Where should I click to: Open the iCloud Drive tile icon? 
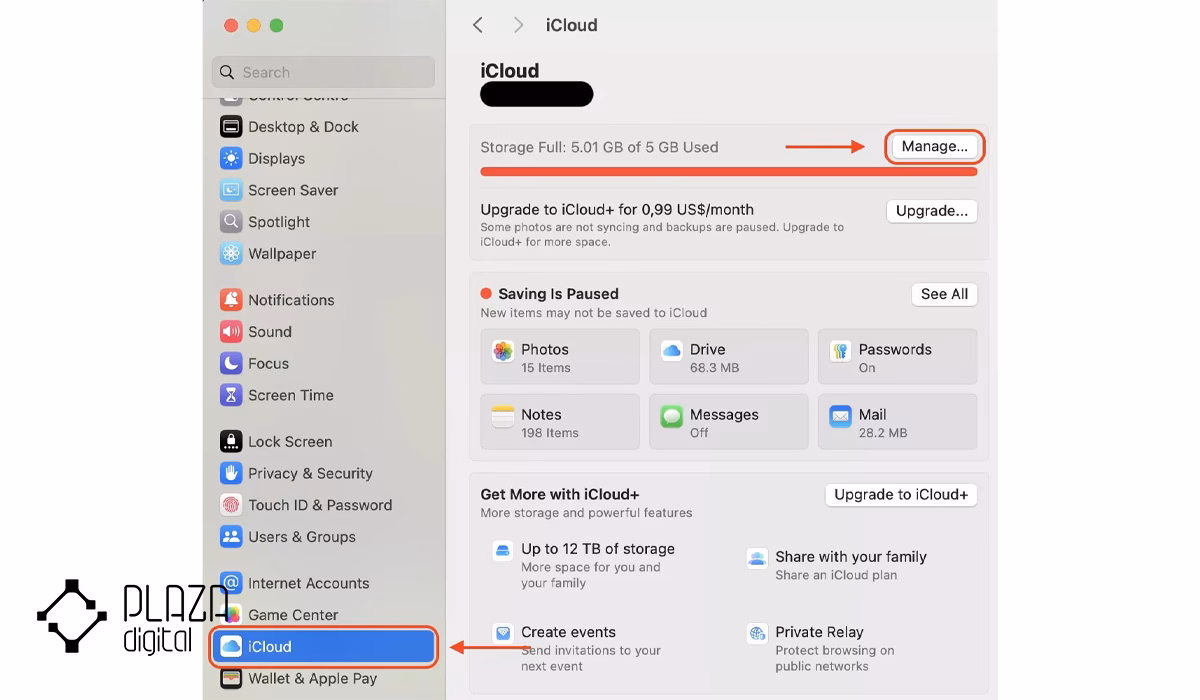(x=672, y=351)
